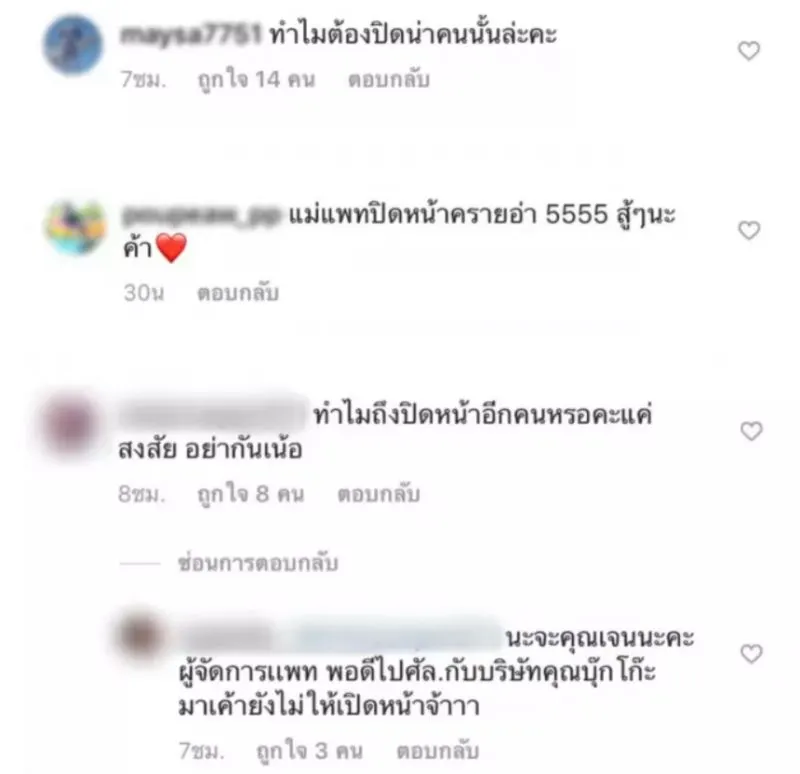Click ตอบกลับ under the nested reply with 3 likes
This screenshot has height=774, width=800.
coord(438,751)
